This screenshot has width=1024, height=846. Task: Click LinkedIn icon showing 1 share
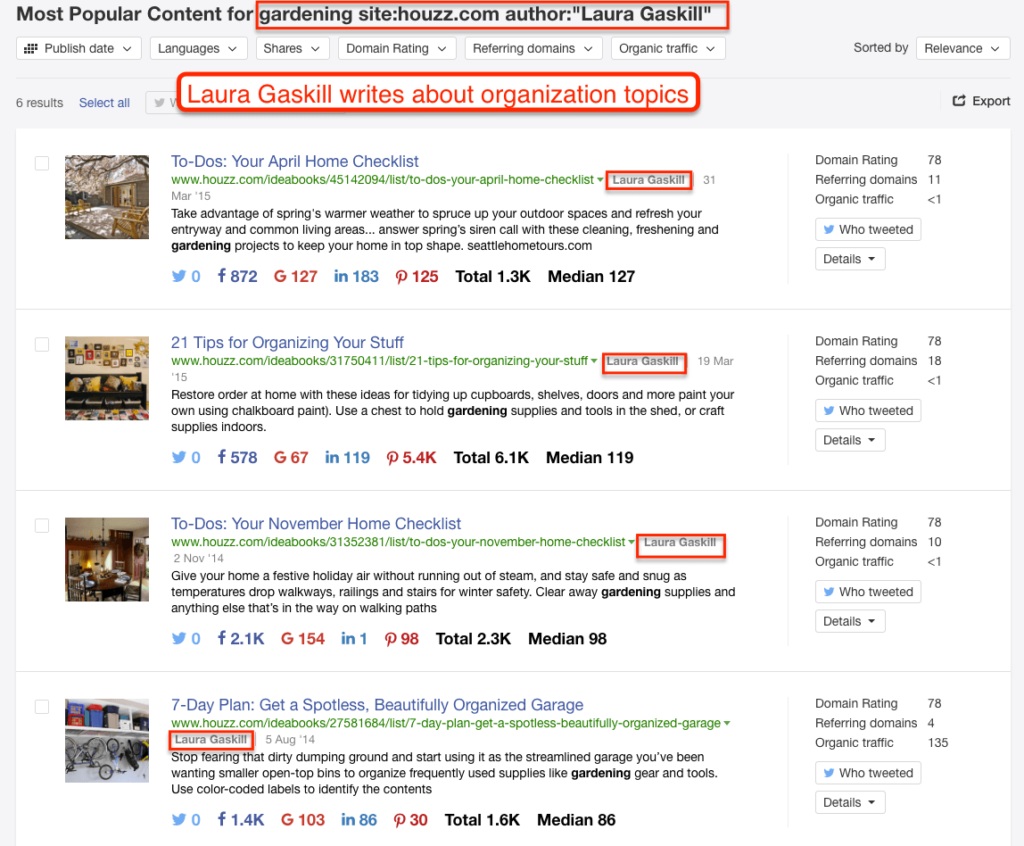(348, 638)
